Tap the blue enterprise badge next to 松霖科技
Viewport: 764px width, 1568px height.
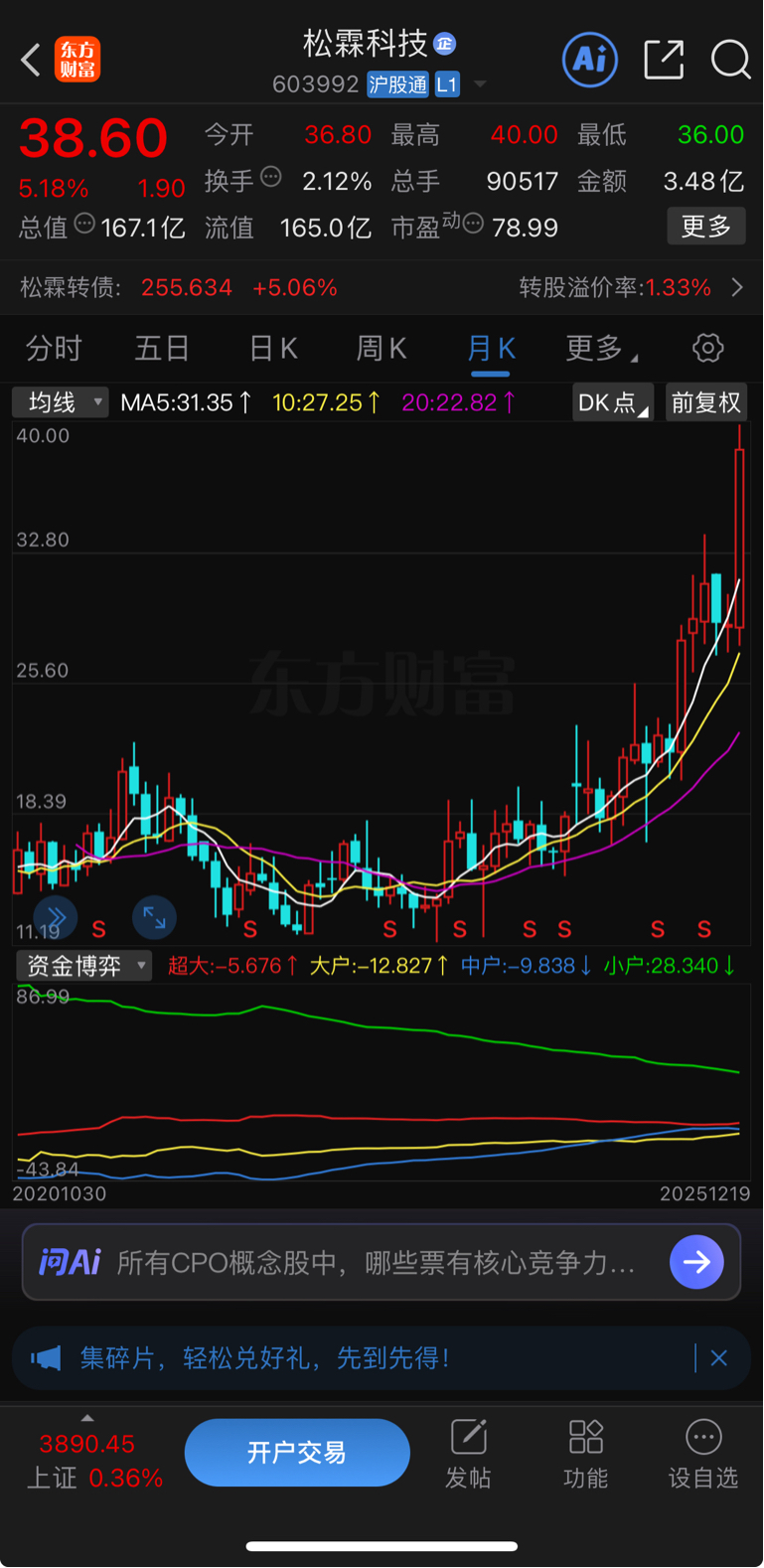(444, 44)
